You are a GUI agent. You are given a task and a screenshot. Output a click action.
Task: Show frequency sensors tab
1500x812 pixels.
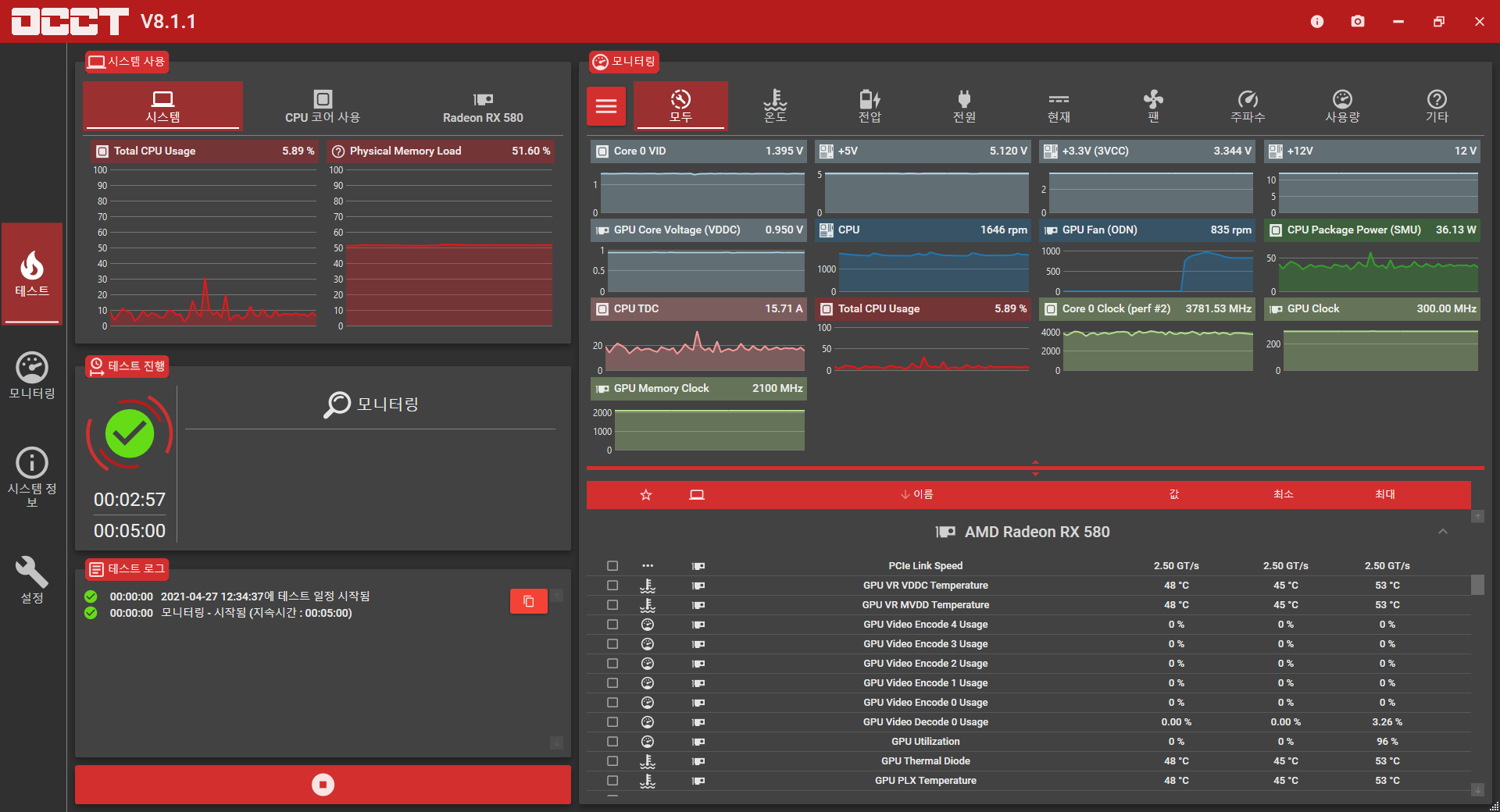tap(1248, 106)
